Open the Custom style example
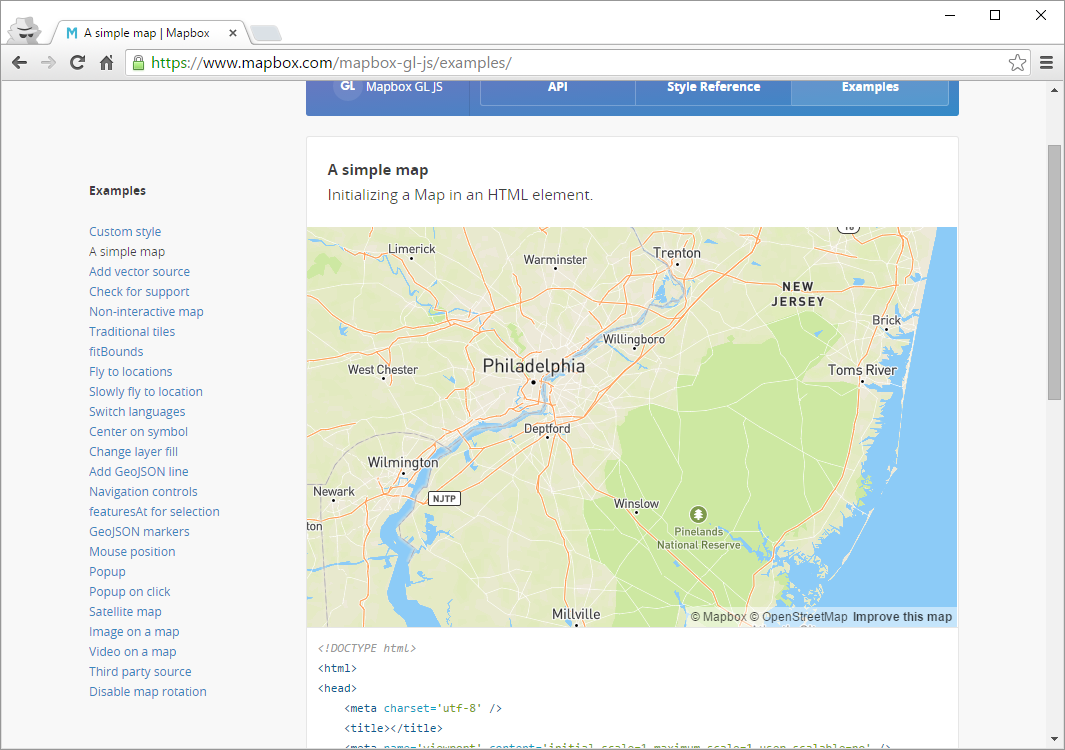The width and height of the screenshot is (1065, 750). [125, 232]
